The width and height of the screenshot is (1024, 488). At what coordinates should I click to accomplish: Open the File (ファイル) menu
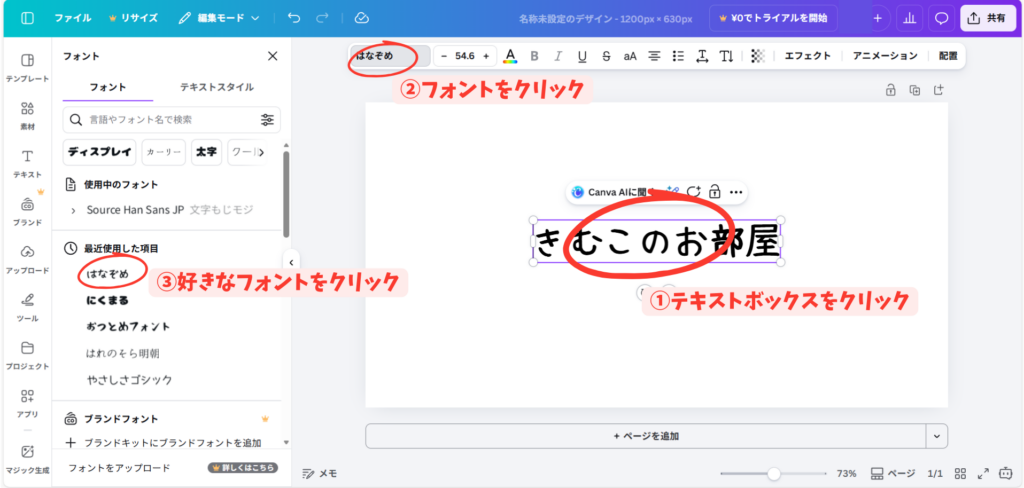(73, 18)
